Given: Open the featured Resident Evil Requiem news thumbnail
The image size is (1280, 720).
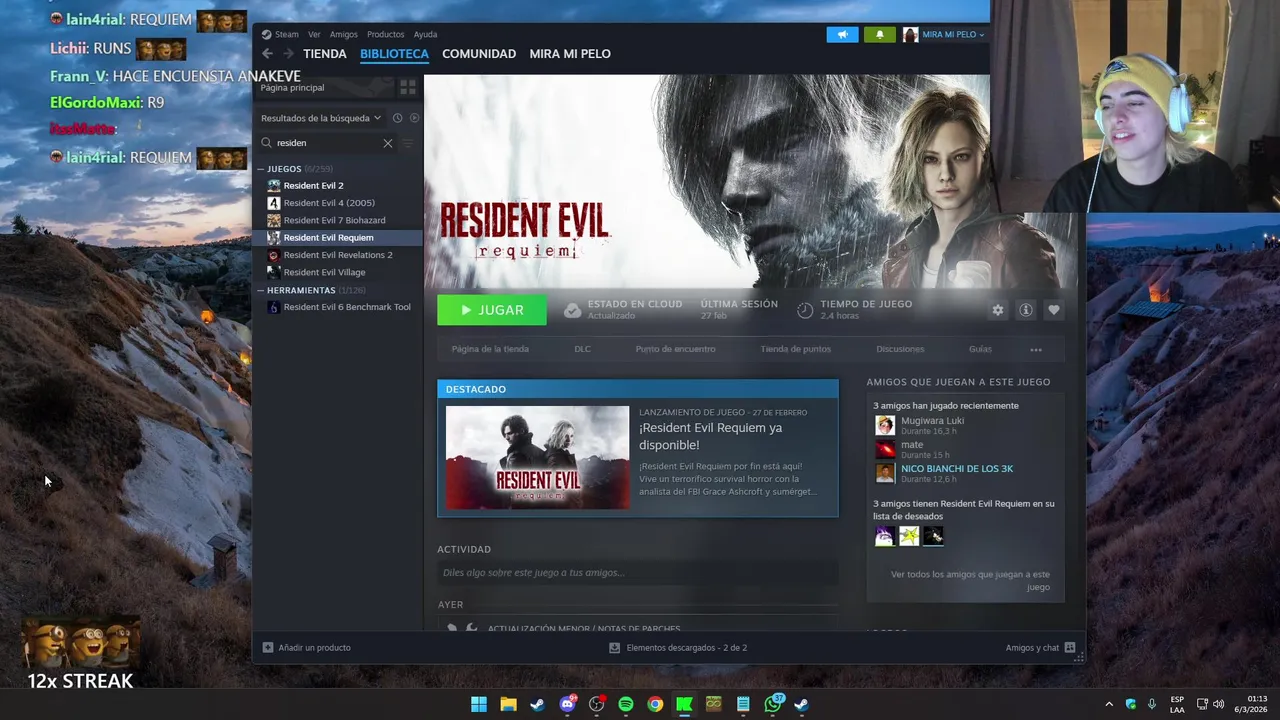Looking at the screenshot, I should [537, 458].
